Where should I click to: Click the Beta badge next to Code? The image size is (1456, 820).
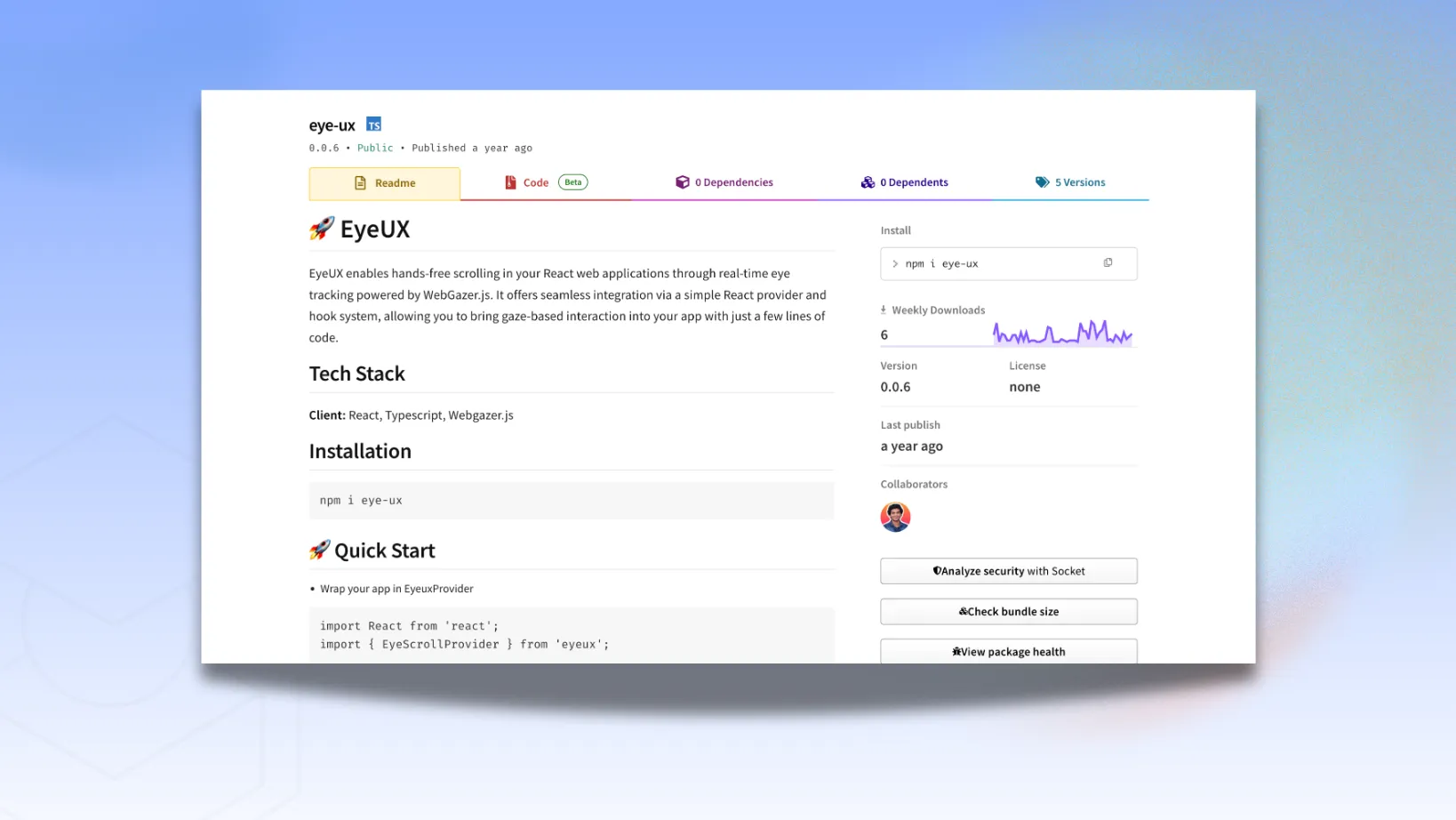pyautogui.click(x=573, y=182)
